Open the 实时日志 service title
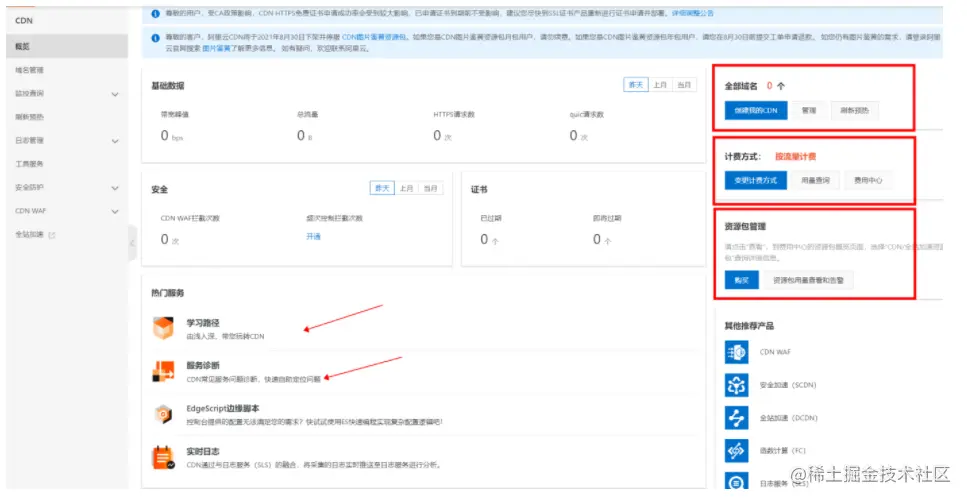This screenshot has width=967, height=501. tap(203, 452)
